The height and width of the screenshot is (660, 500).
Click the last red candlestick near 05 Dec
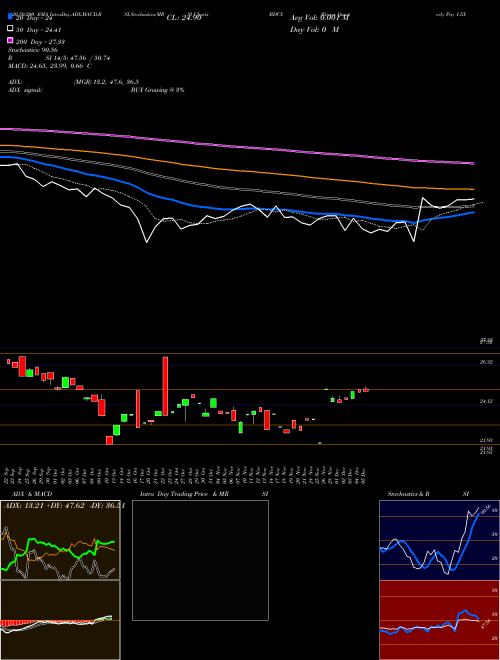[x=366, y=390]
